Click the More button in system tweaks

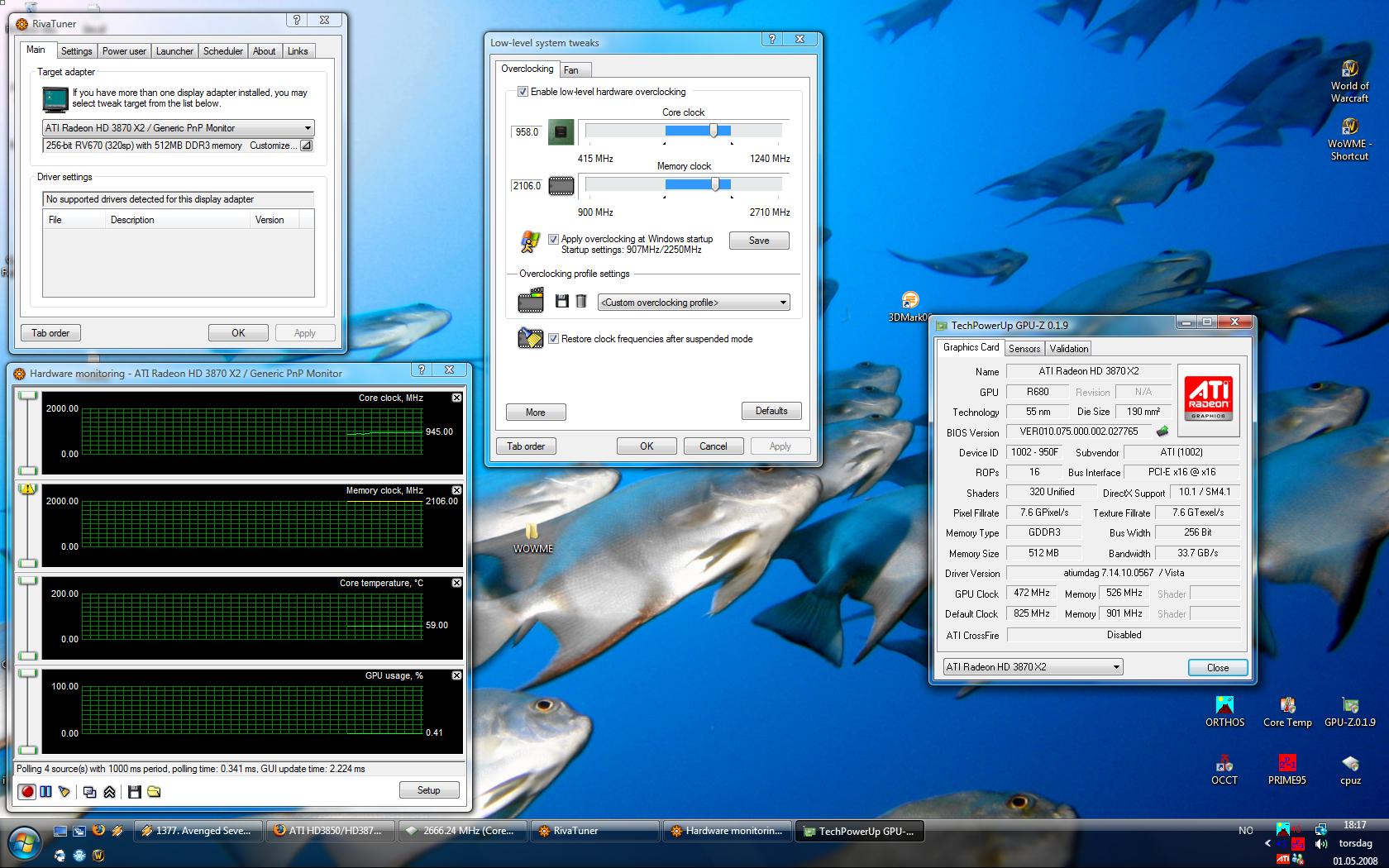pyautogui.click(x=536, y=413)
